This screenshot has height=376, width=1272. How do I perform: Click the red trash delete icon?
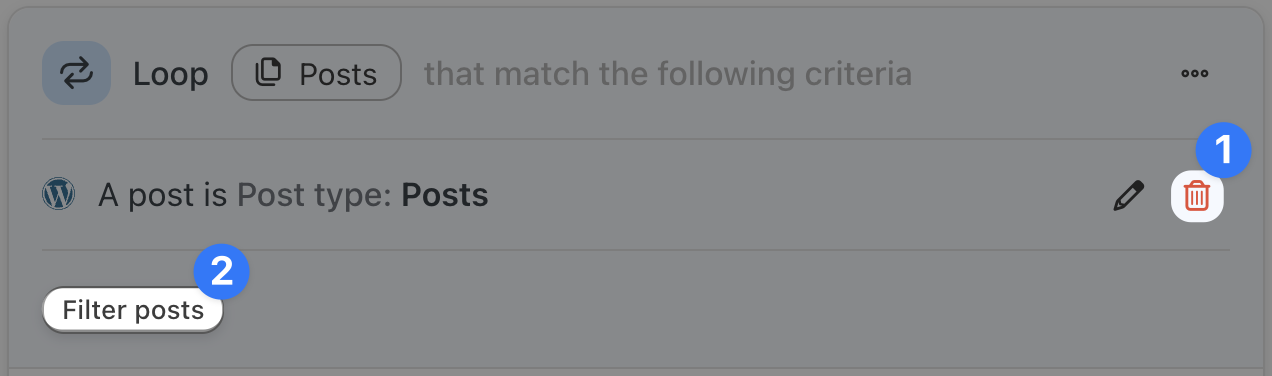(1196, 196)
